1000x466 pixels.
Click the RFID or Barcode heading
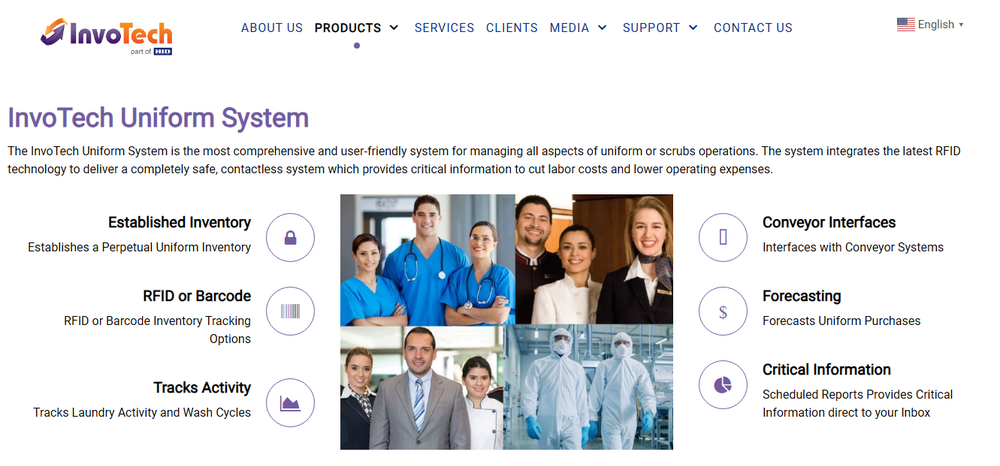197,296
